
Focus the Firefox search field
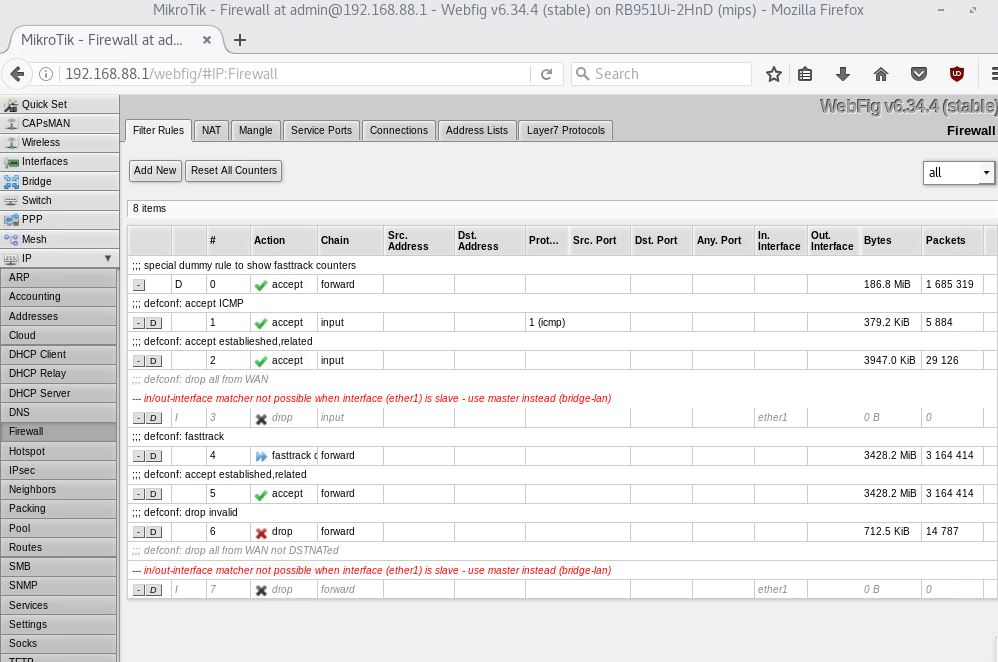[x=662, y=74]
